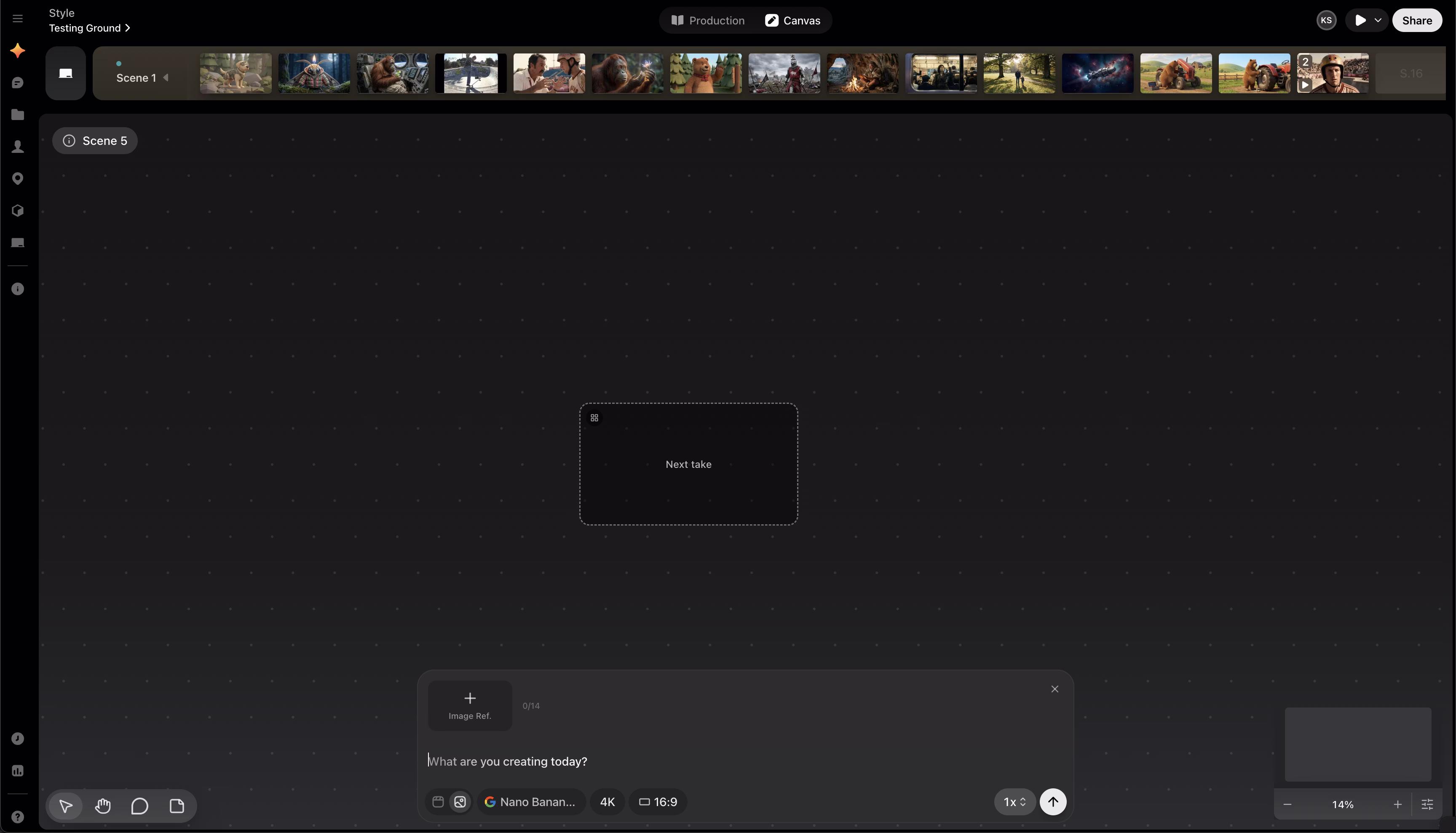Open the locations pin icon in sidebar
This screenshot has height=833, width=1456.
18,179
